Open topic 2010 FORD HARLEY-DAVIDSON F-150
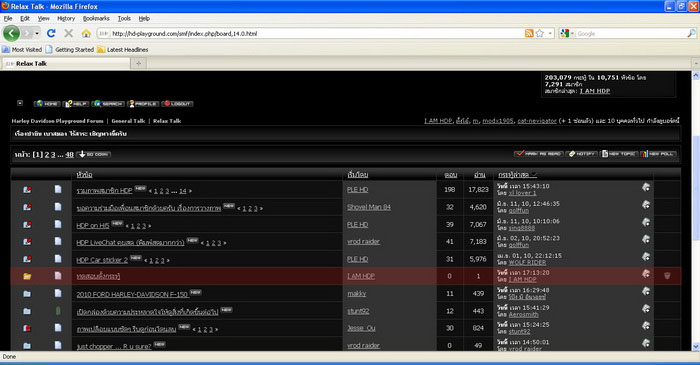The height and width of the screenshot is (365, 700). (132, 294)
